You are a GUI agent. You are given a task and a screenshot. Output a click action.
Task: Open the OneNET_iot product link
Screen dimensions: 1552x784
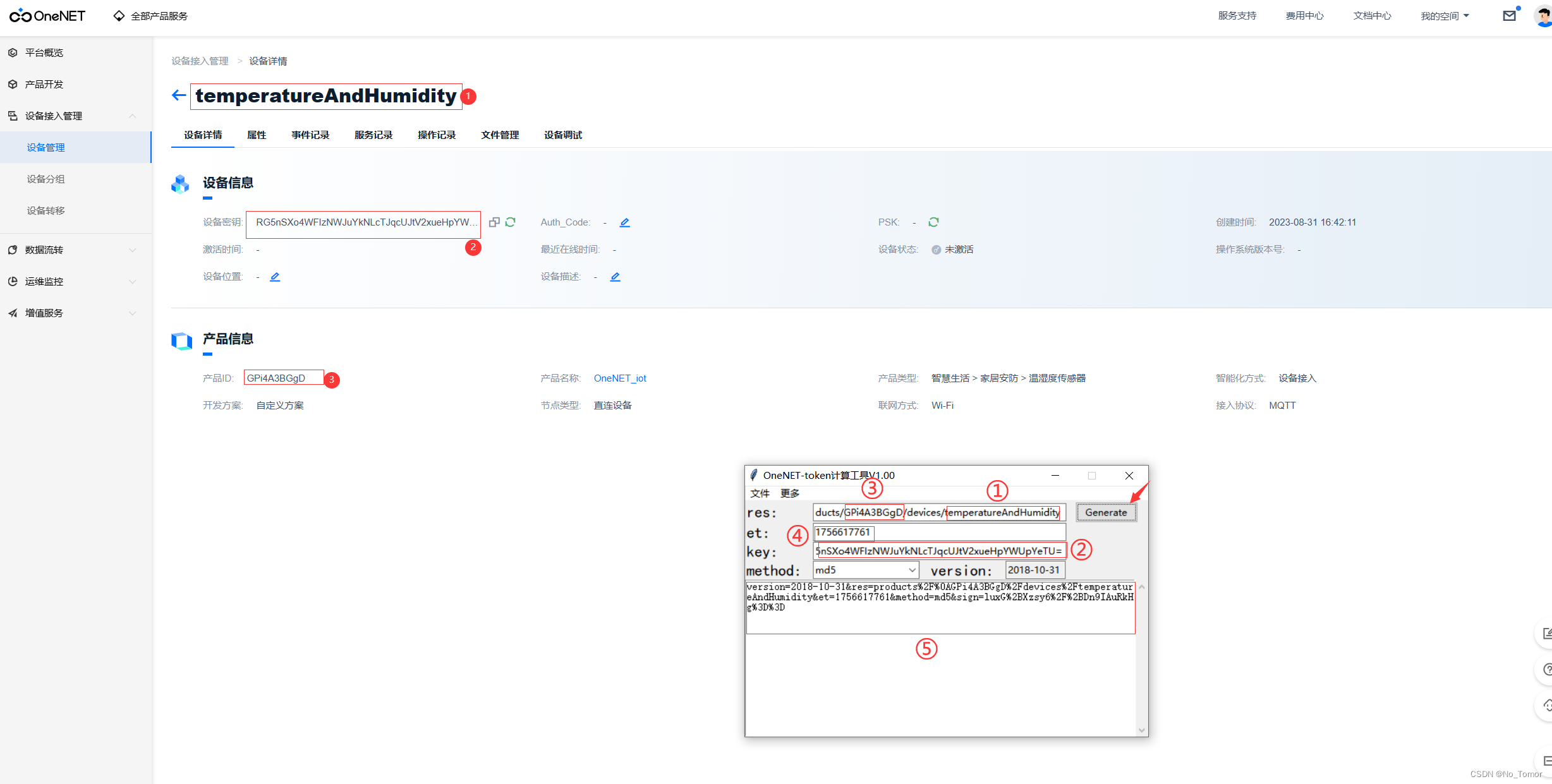[x=620, y=378]
